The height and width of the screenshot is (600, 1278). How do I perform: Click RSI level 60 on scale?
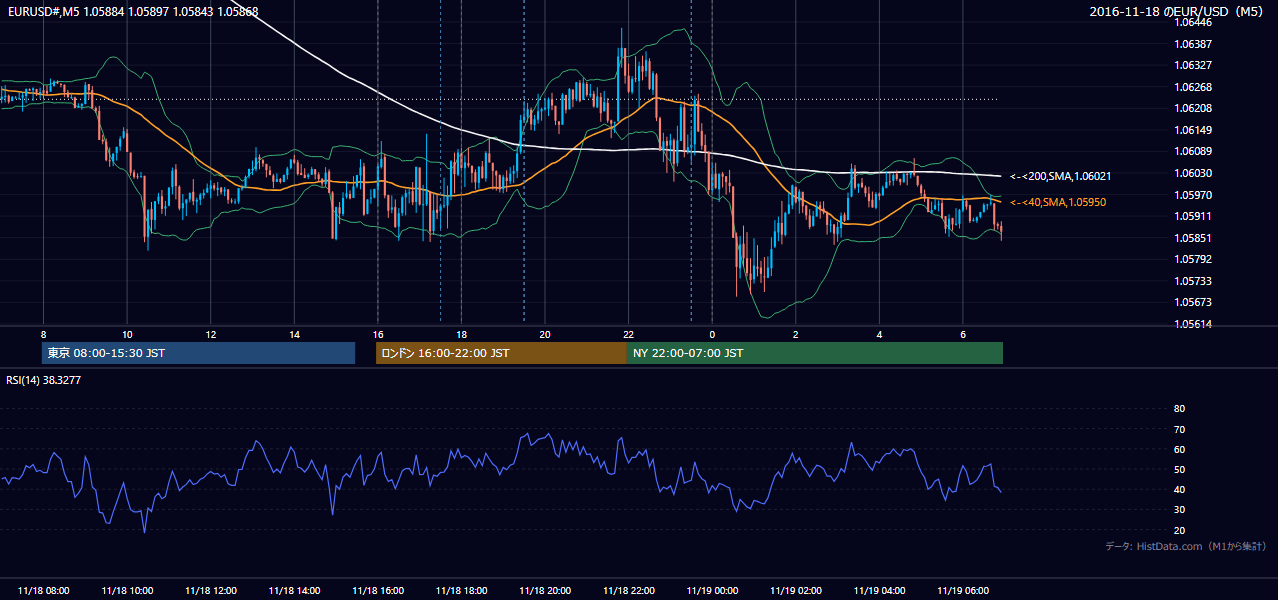pyautogui.click(x=1179, y=449)
